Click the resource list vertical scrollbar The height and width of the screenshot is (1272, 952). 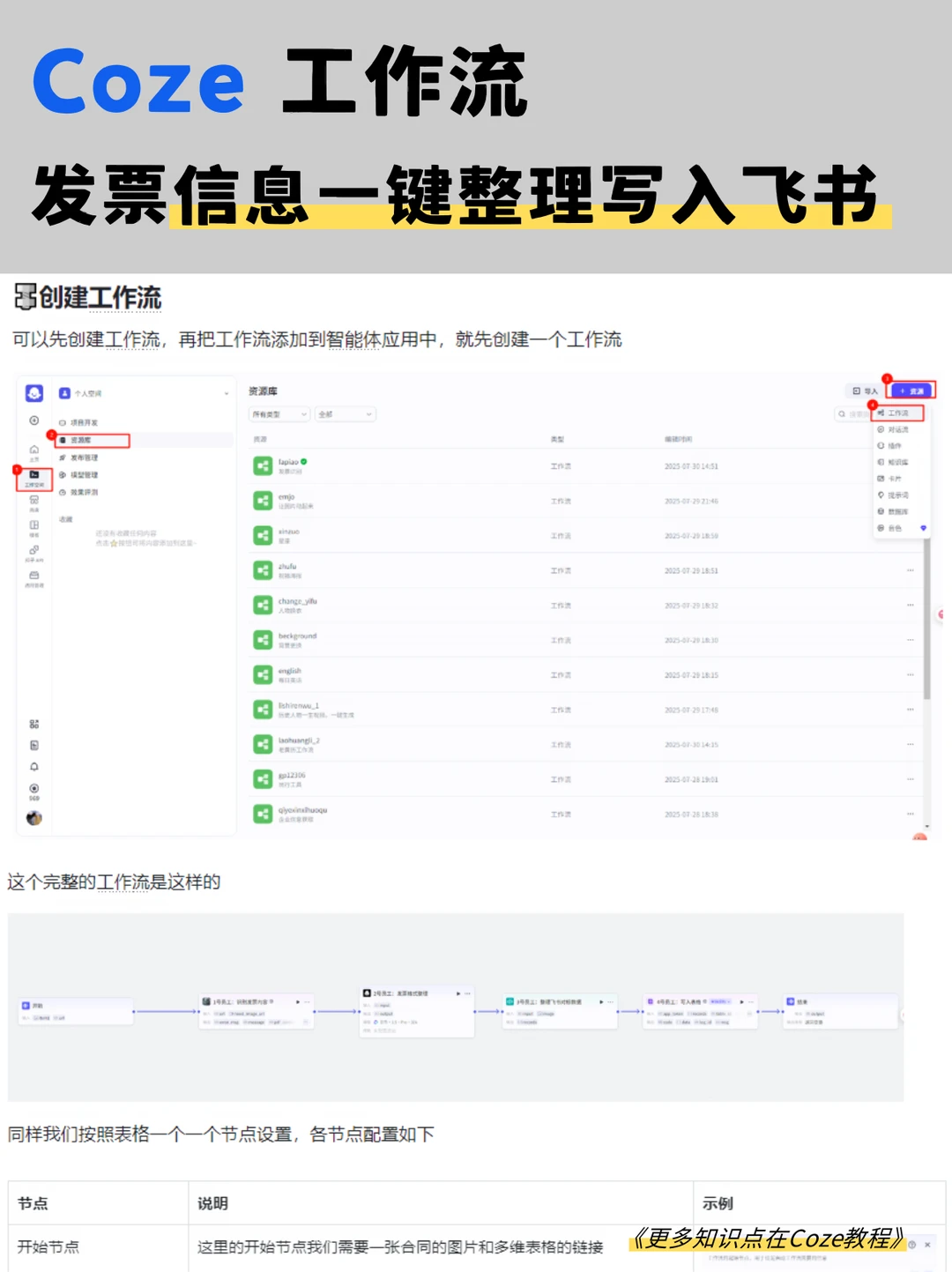pyautogui.click(x=926, y=619)
